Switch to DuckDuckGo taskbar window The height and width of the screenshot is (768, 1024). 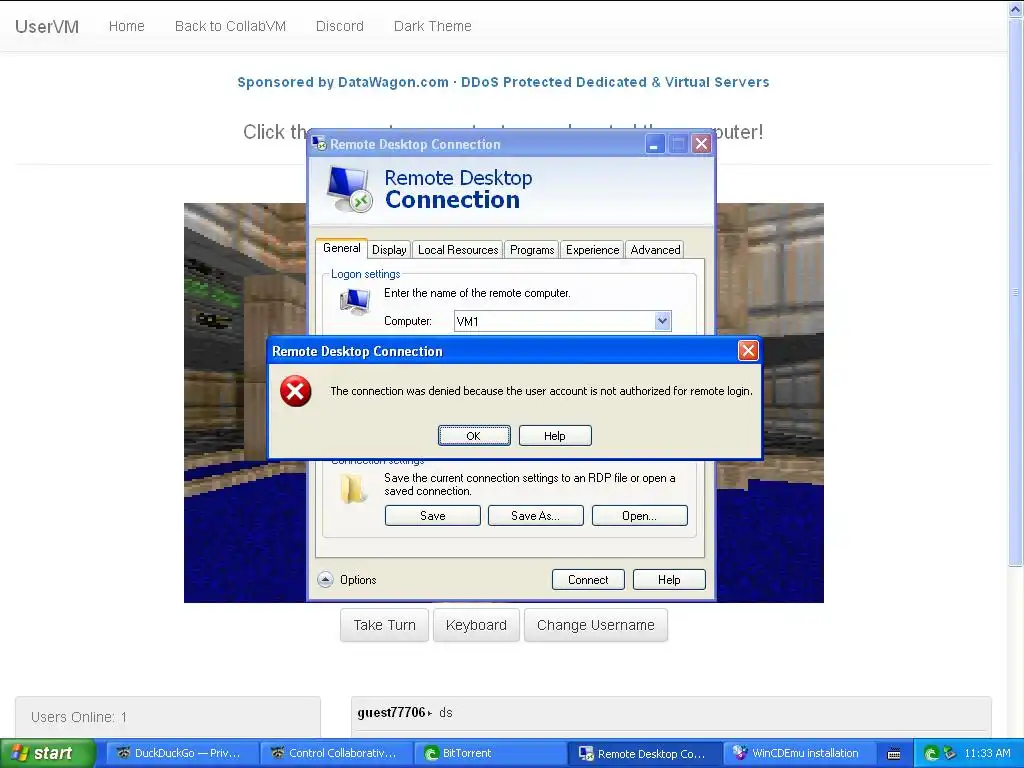tap(182, 753)
